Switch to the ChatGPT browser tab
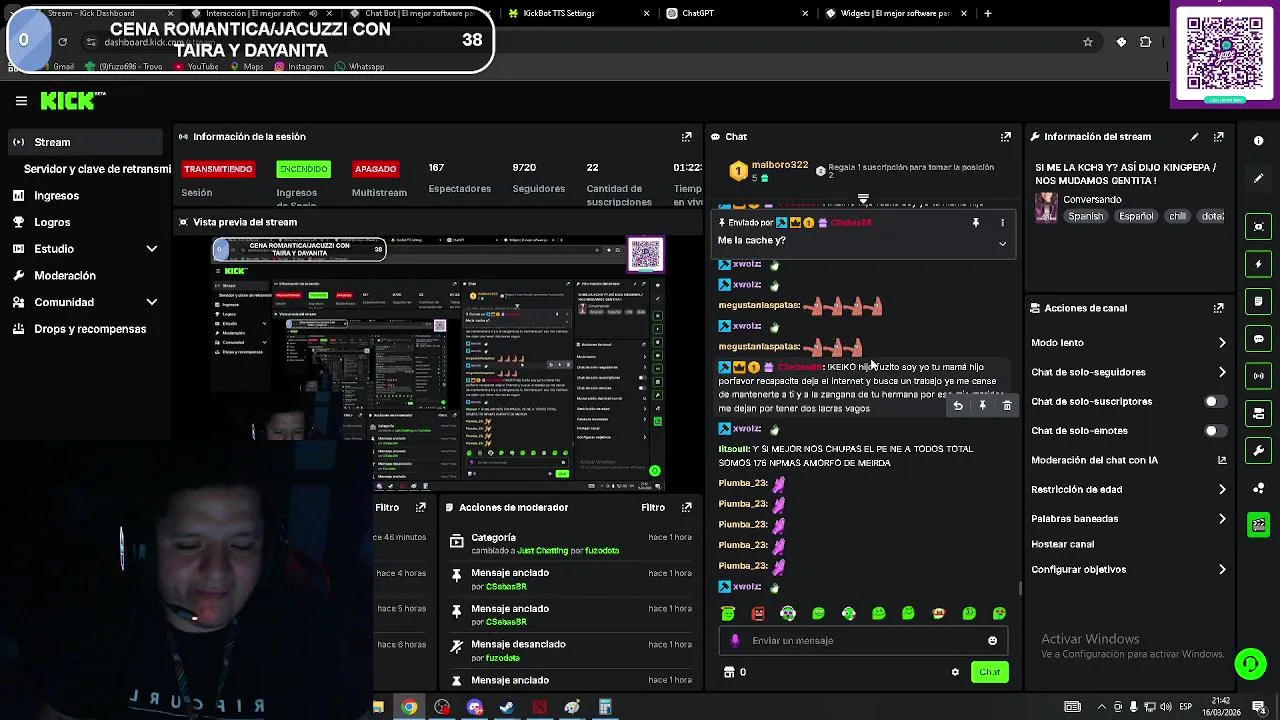 [x=737, y=13]
